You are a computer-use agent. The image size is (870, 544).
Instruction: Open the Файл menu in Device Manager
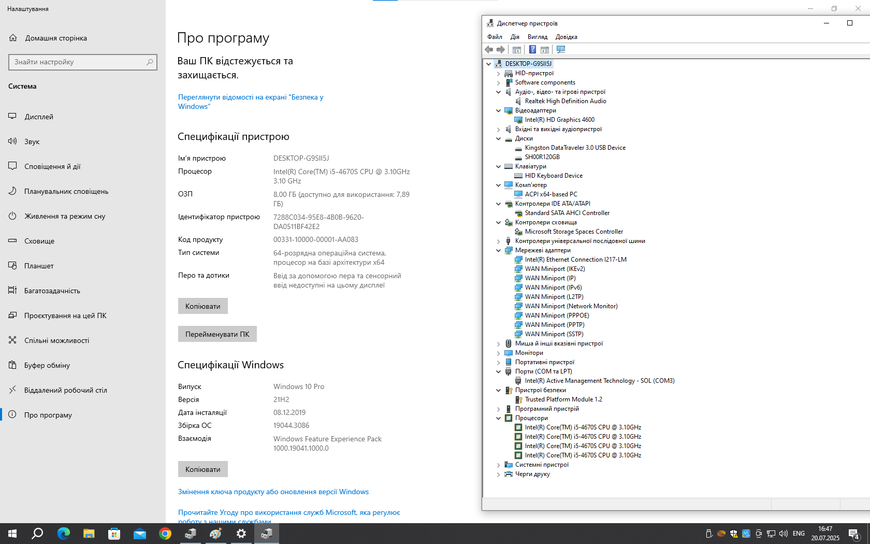point(494,37)
